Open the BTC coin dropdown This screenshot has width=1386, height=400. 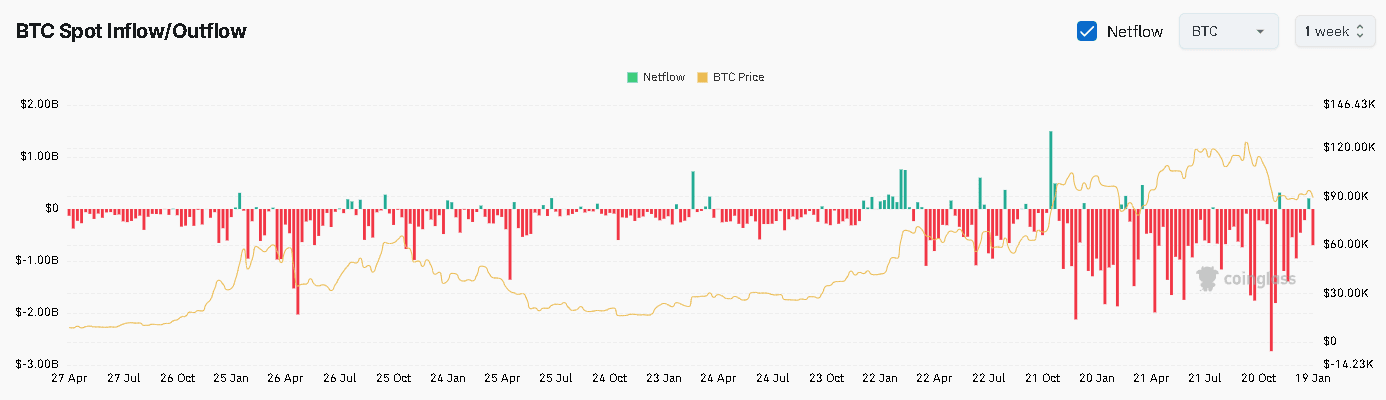1228,31
